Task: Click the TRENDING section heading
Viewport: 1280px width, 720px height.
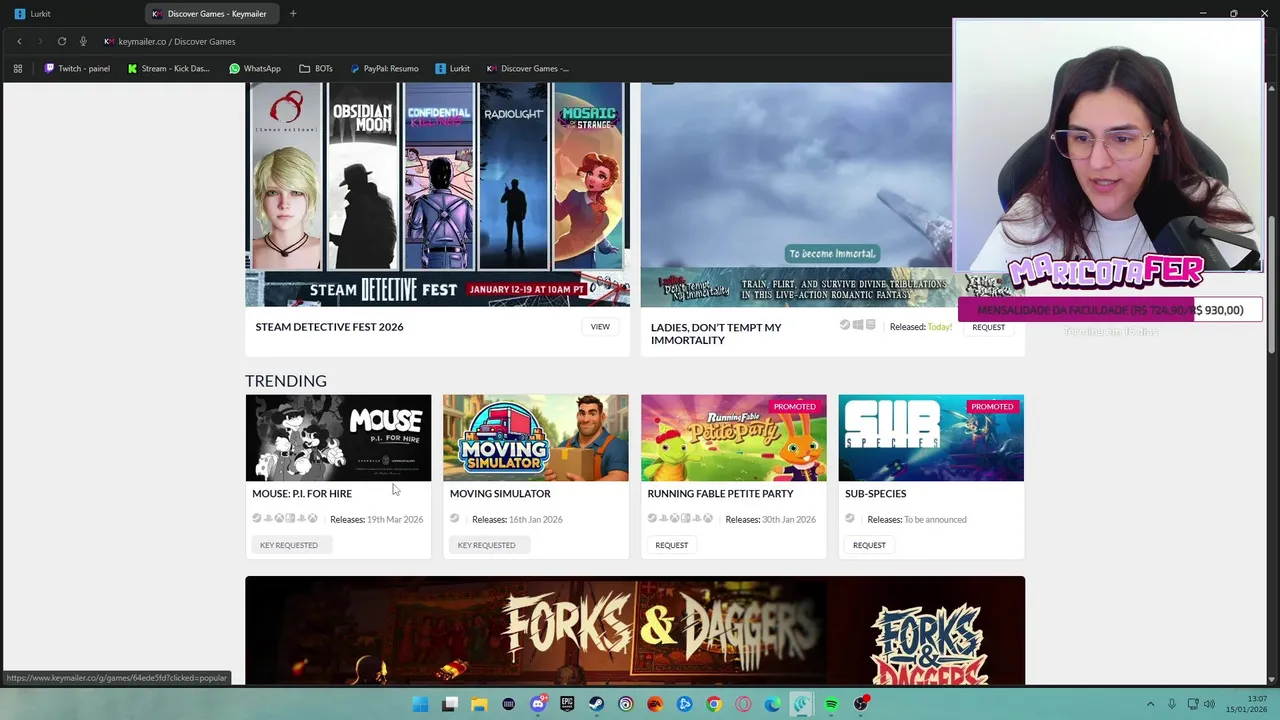Action: 286,381
